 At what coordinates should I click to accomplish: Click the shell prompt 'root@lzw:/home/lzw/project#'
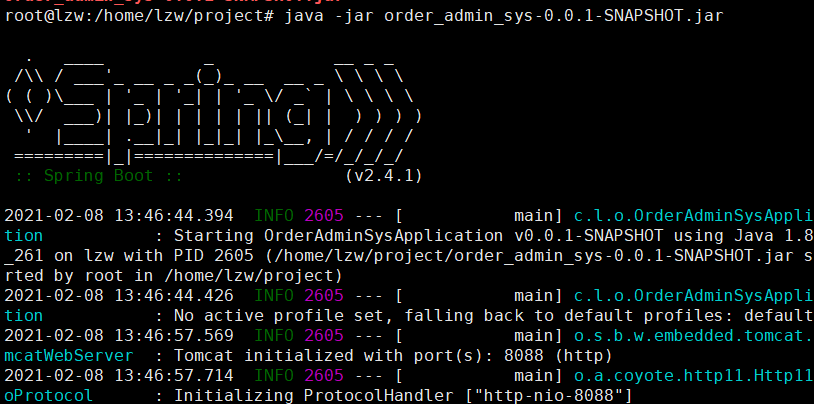click(x=139, y=16)
